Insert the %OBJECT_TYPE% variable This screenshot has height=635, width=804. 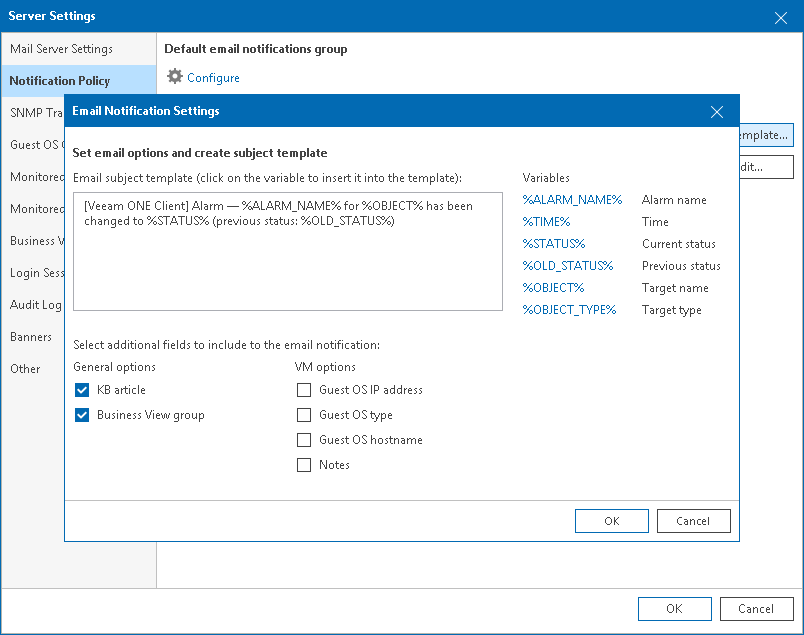click(x=572, y=309)
